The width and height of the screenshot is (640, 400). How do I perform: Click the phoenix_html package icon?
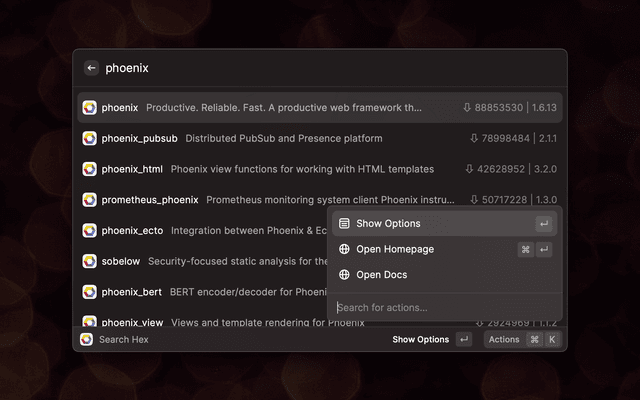click(89, 169)
